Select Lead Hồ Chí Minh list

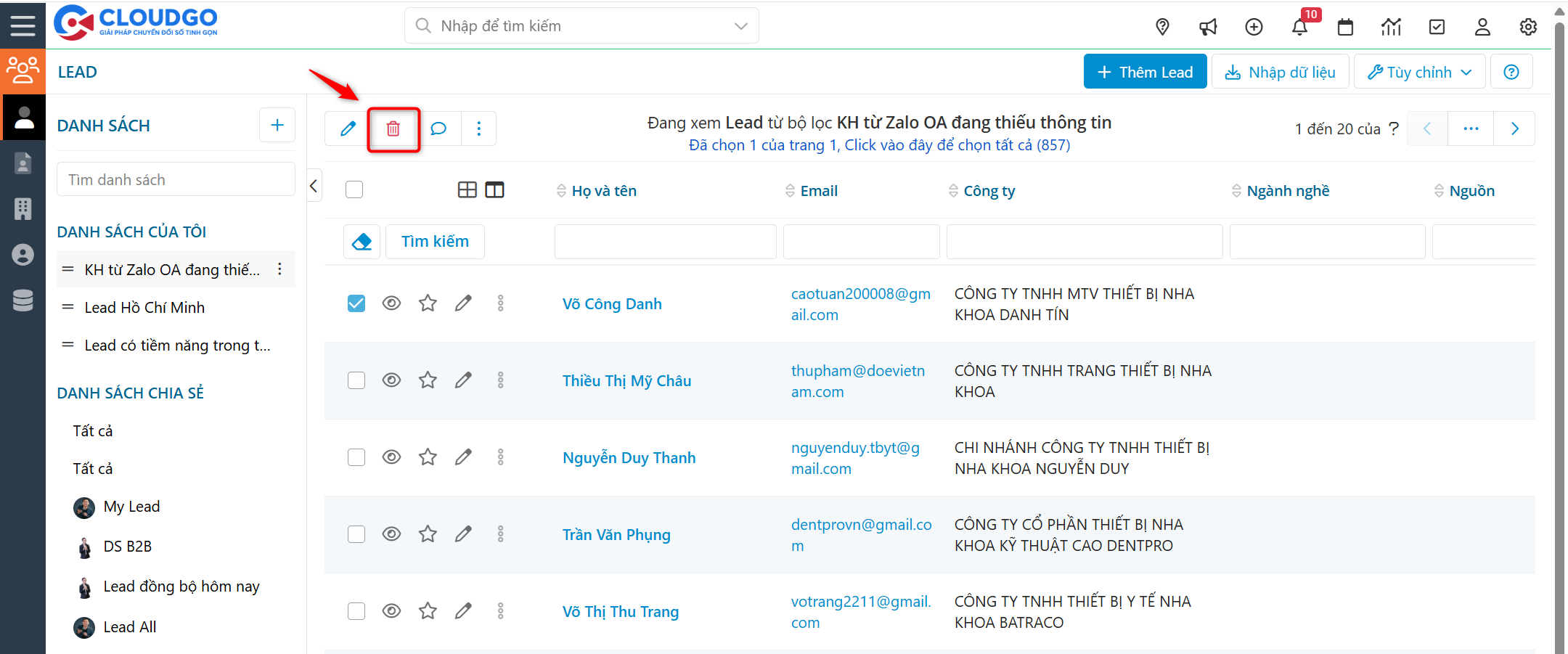click(144, 308)
